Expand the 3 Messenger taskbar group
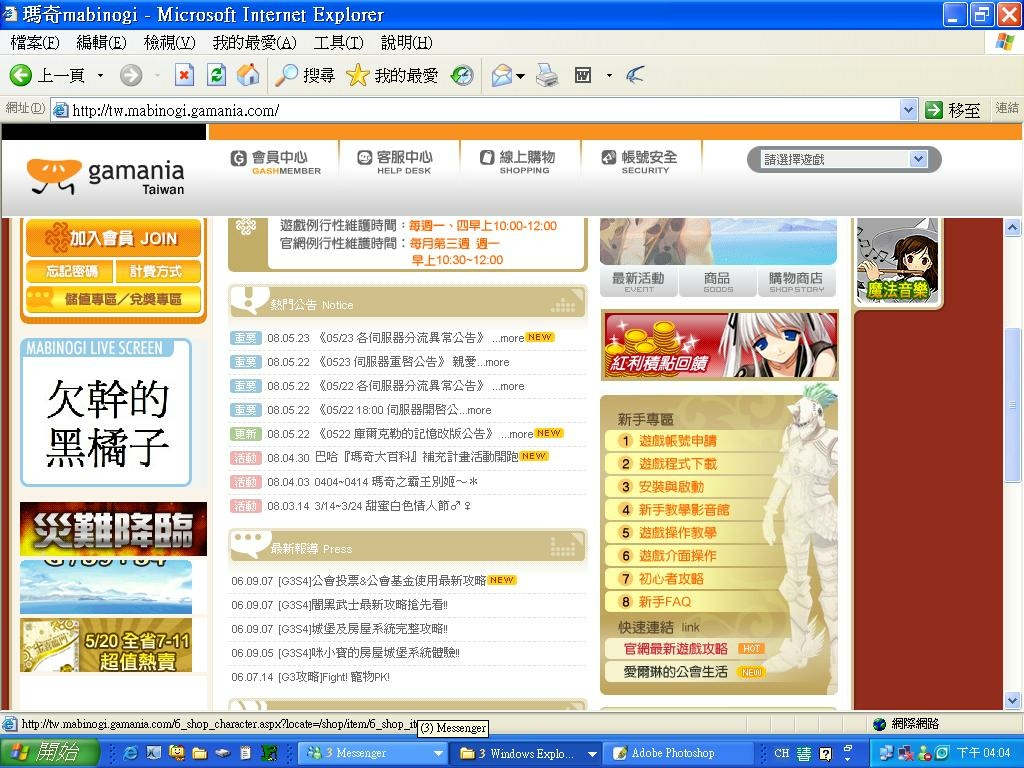 (439, 754)
